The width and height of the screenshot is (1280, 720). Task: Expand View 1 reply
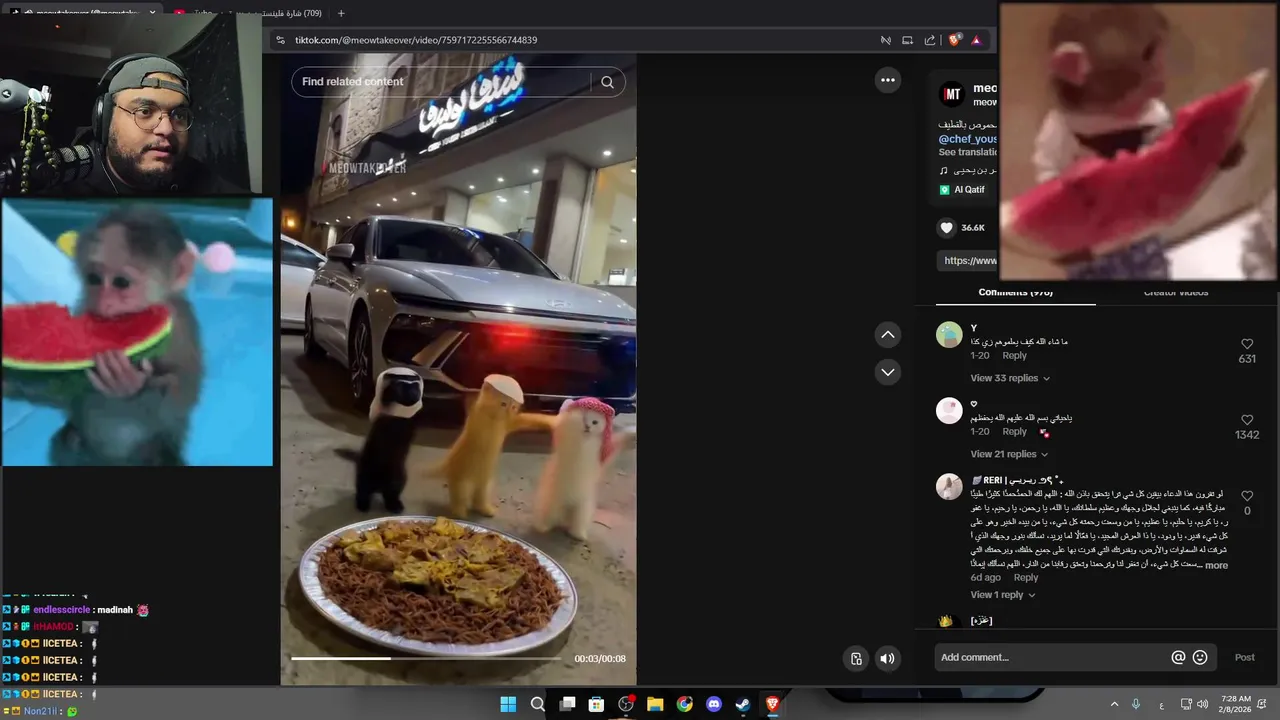pos(1002,595)
